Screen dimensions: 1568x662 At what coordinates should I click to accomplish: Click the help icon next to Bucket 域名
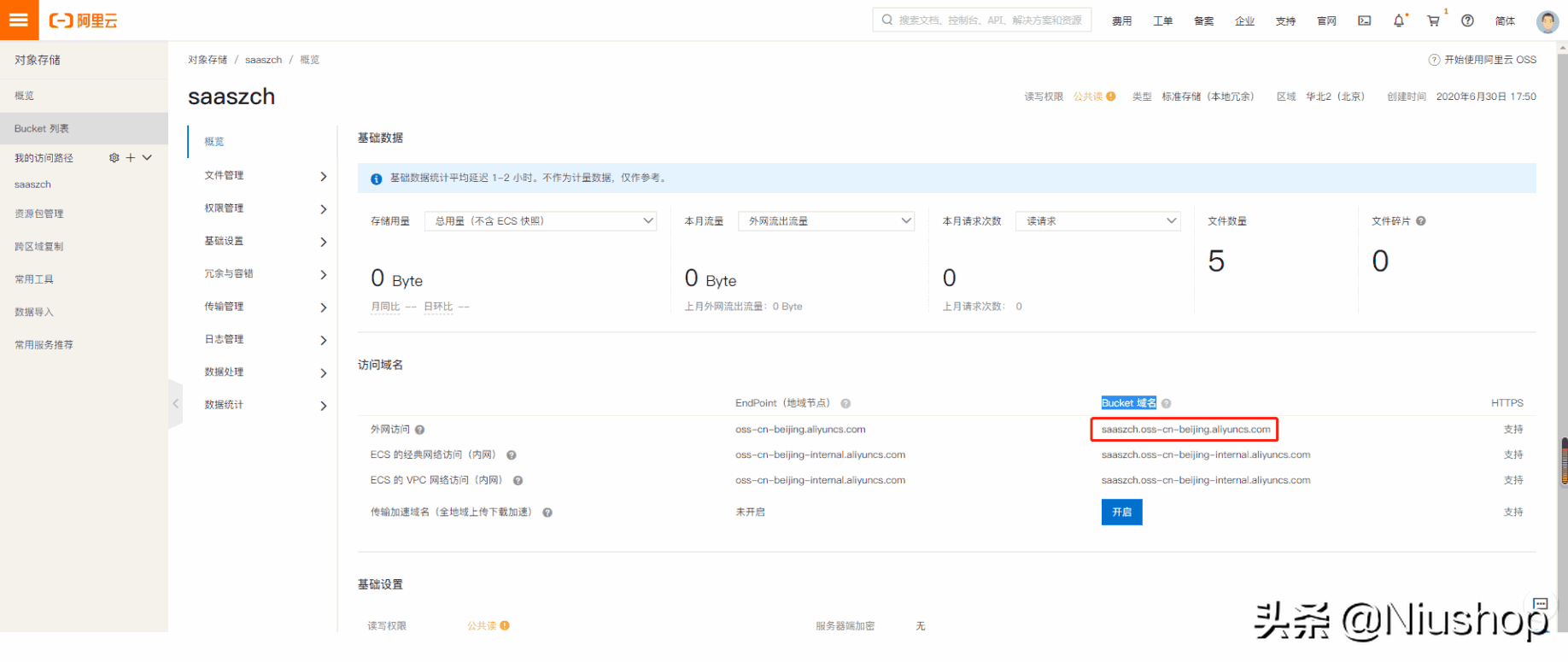click(1167, 403)
